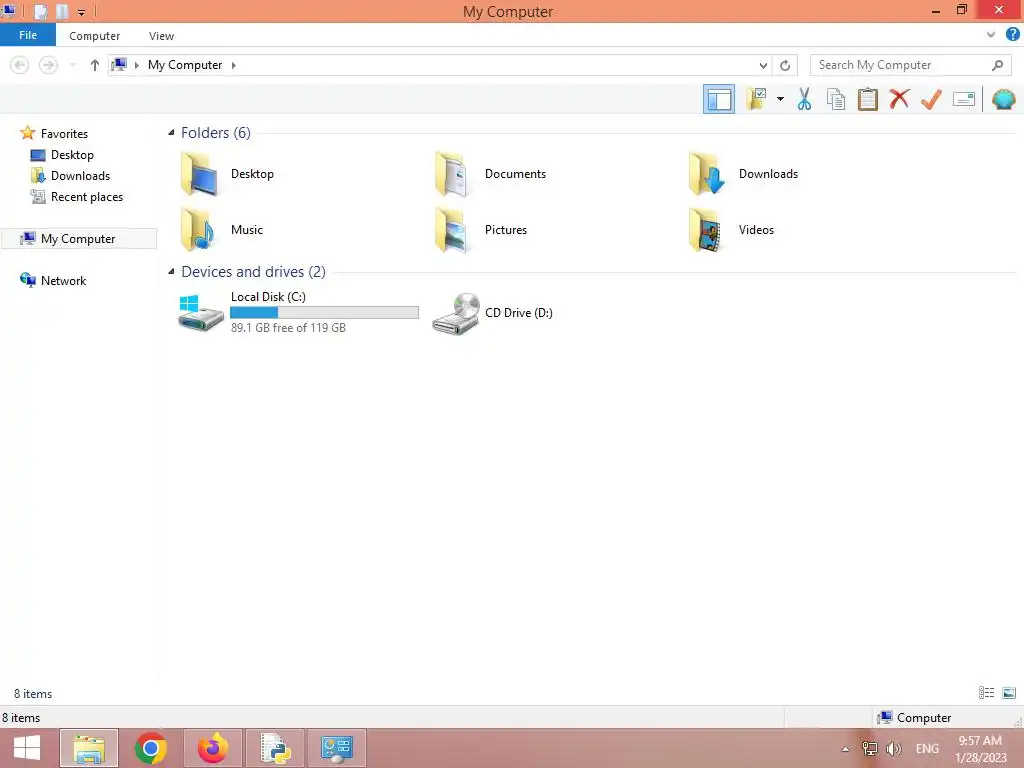Click the Back navigation arrow
Screen dimensions: 1024x768
20,65
